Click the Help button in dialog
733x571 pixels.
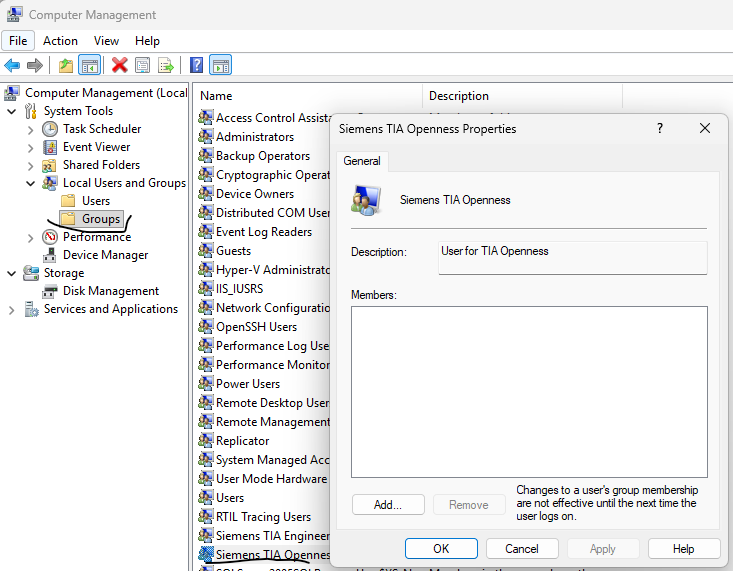[x=683, y=549]
